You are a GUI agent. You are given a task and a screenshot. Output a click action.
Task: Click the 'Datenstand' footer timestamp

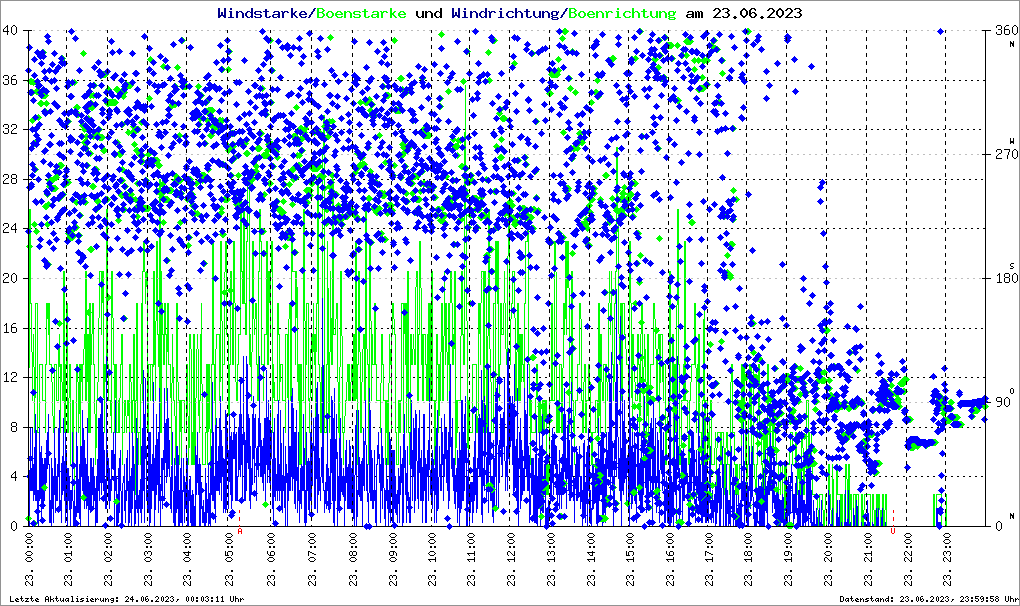coord(929,599)
